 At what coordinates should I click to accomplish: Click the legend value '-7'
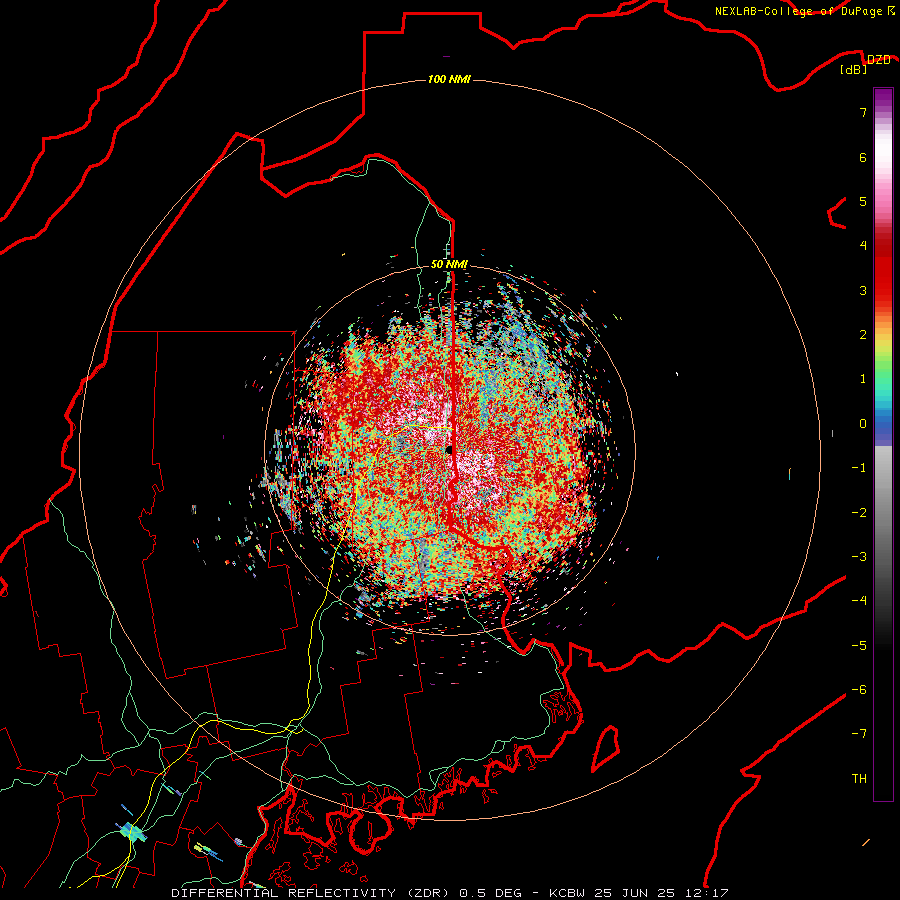[859, 734]
